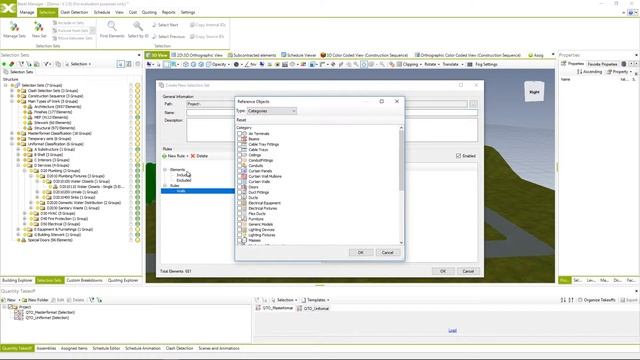This screenshot has height=360, width=640.
Task: Click the Select by ID icon
Action: (x=138, y=27)
